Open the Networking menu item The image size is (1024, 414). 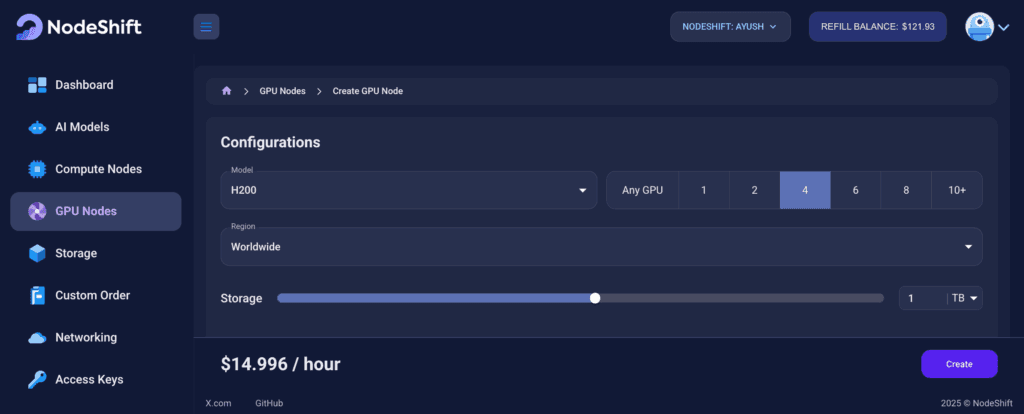click(x=95, y=338)
